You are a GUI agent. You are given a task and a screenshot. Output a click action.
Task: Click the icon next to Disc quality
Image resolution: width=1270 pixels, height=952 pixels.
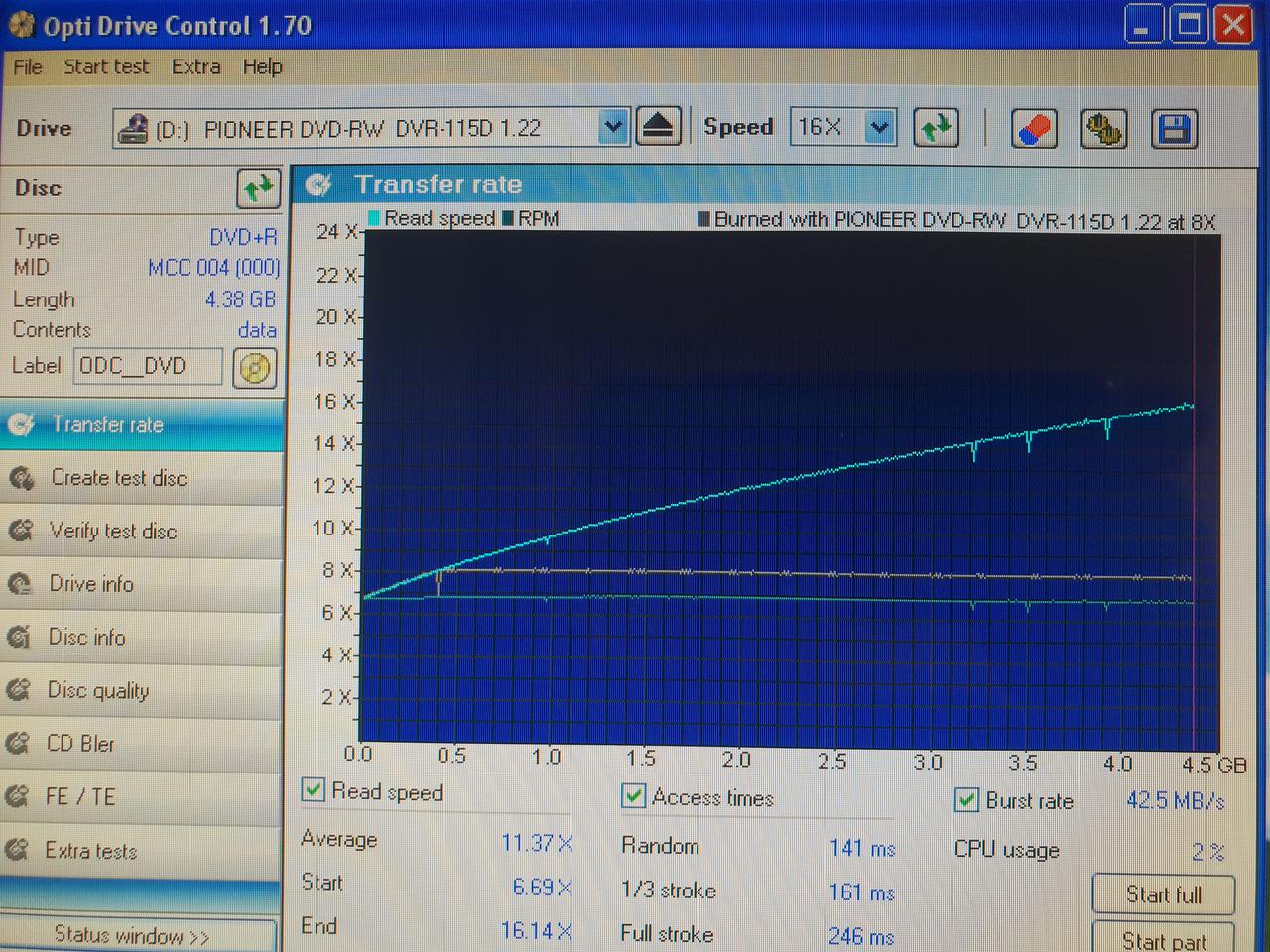tap(18, 690)
